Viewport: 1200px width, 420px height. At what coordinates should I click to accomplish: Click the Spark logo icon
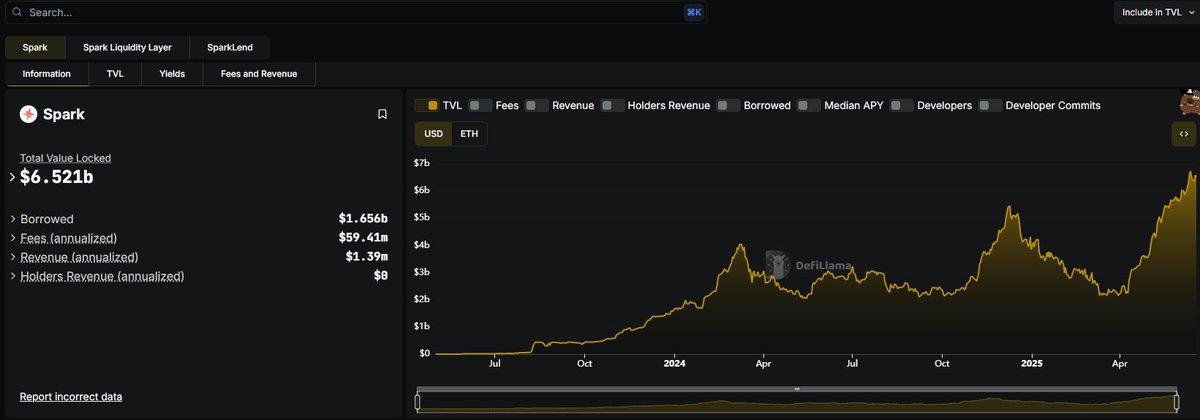pos(28,114)
